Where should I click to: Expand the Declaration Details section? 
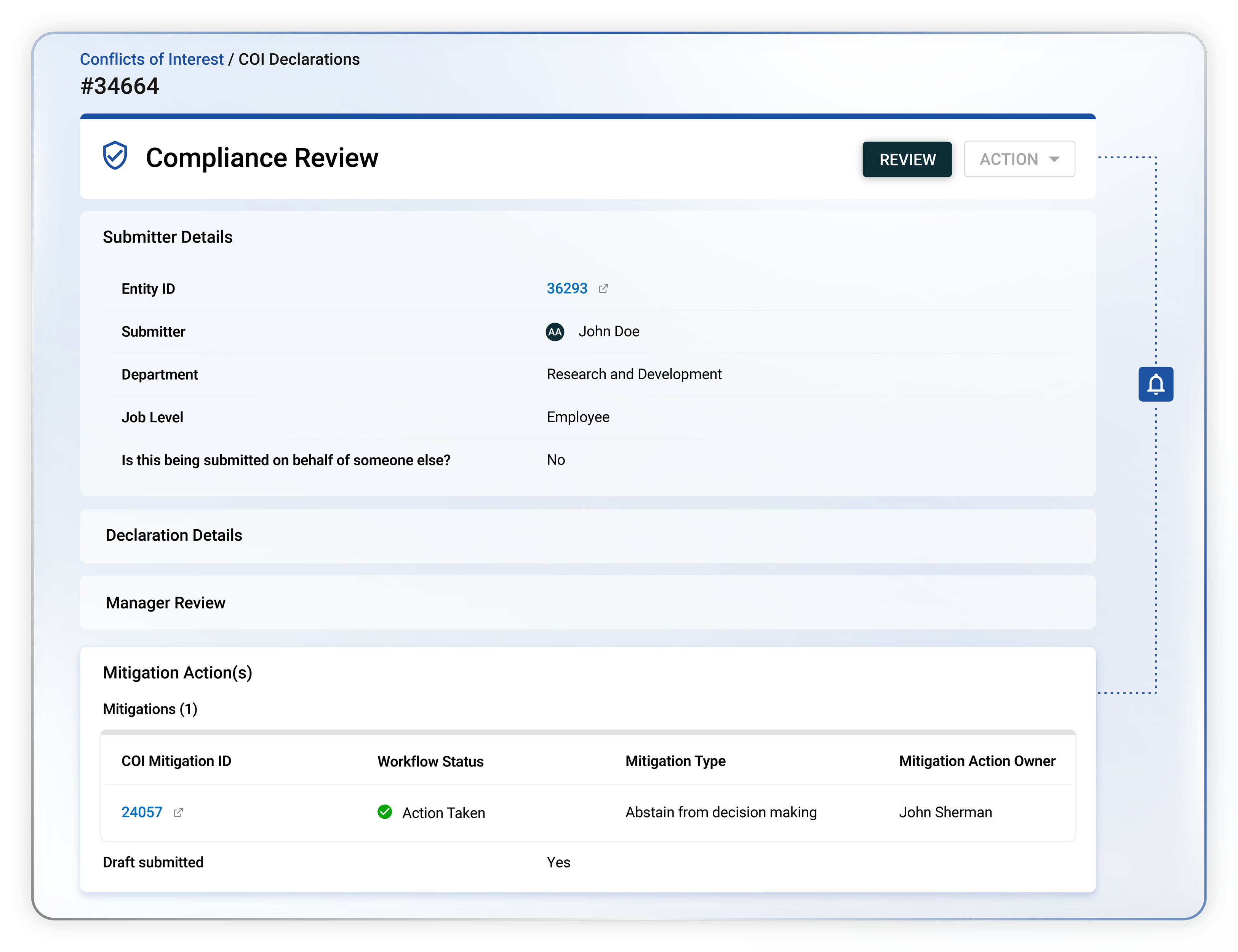(587, 535)
